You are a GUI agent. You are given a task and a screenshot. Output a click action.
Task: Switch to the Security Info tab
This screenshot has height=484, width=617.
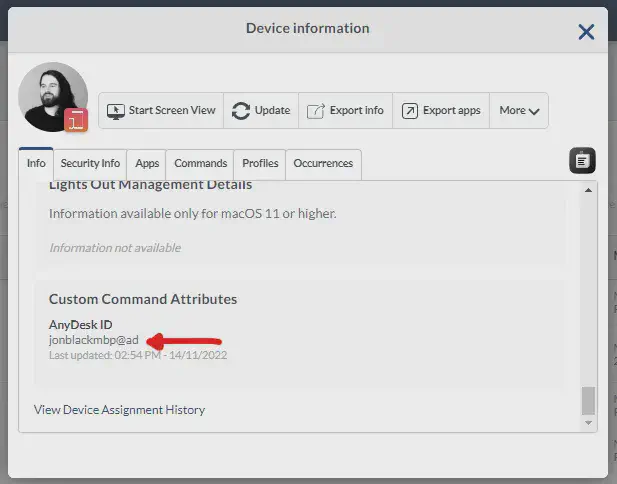click(x=90, y=163)
